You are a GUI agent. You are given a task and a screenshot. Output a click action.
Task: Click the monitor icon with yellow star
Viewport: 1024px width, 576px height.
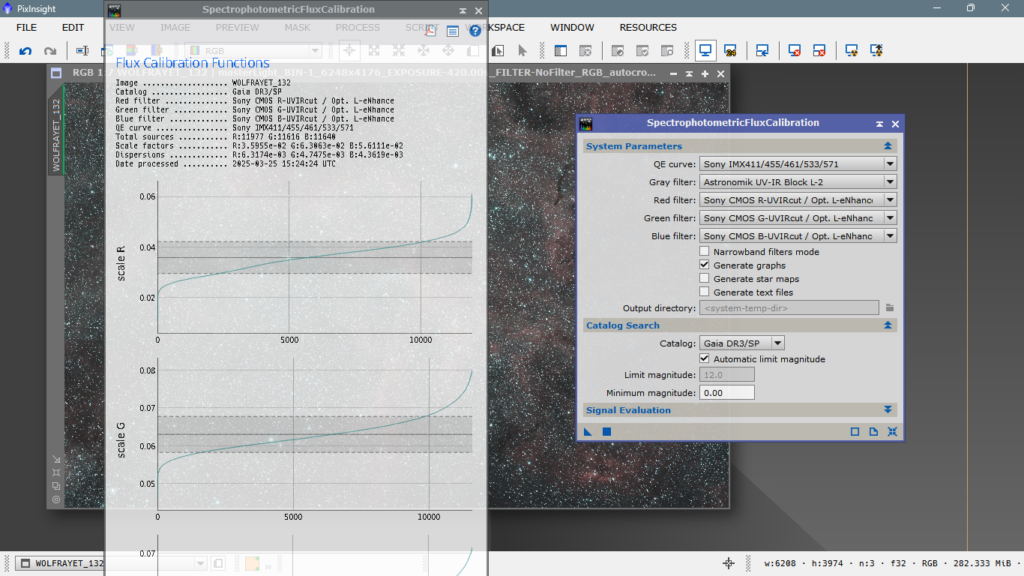(851, 51)
